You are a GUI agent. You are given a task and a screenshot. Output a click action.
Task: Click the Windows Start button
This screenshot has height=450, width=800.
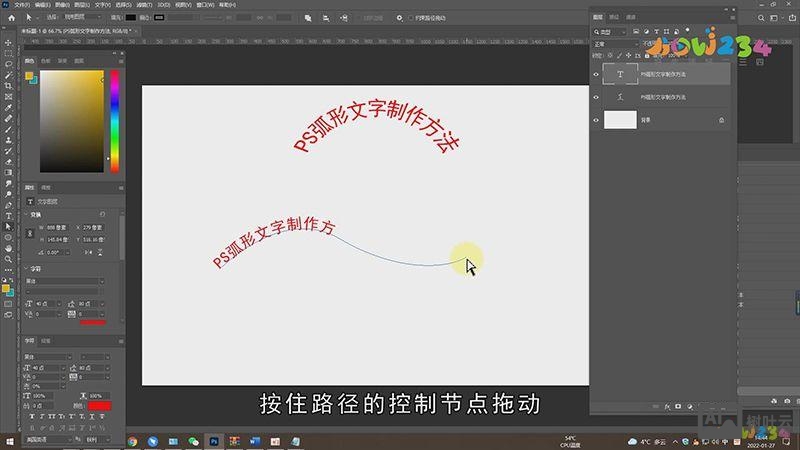coord(10,441)
